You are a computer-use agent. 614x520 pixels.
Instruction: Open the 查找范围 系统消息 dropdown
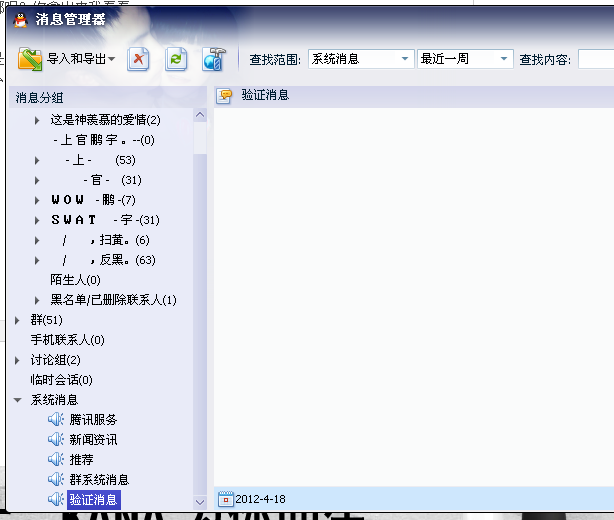click(x=361, y=59)
